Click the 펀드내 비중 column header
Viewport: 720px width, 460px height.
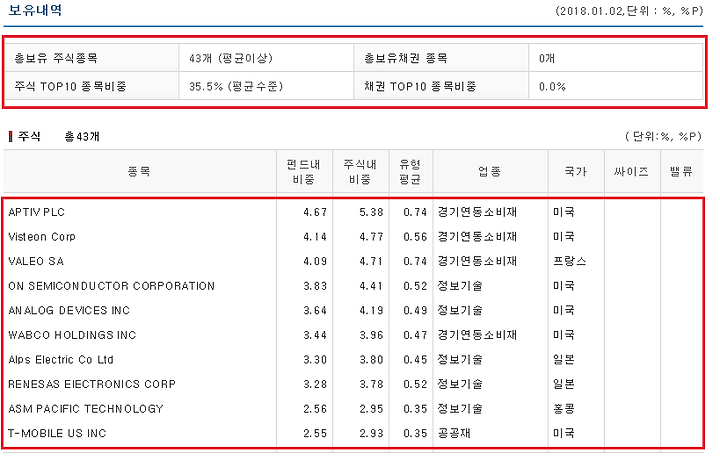click(304, 172)
